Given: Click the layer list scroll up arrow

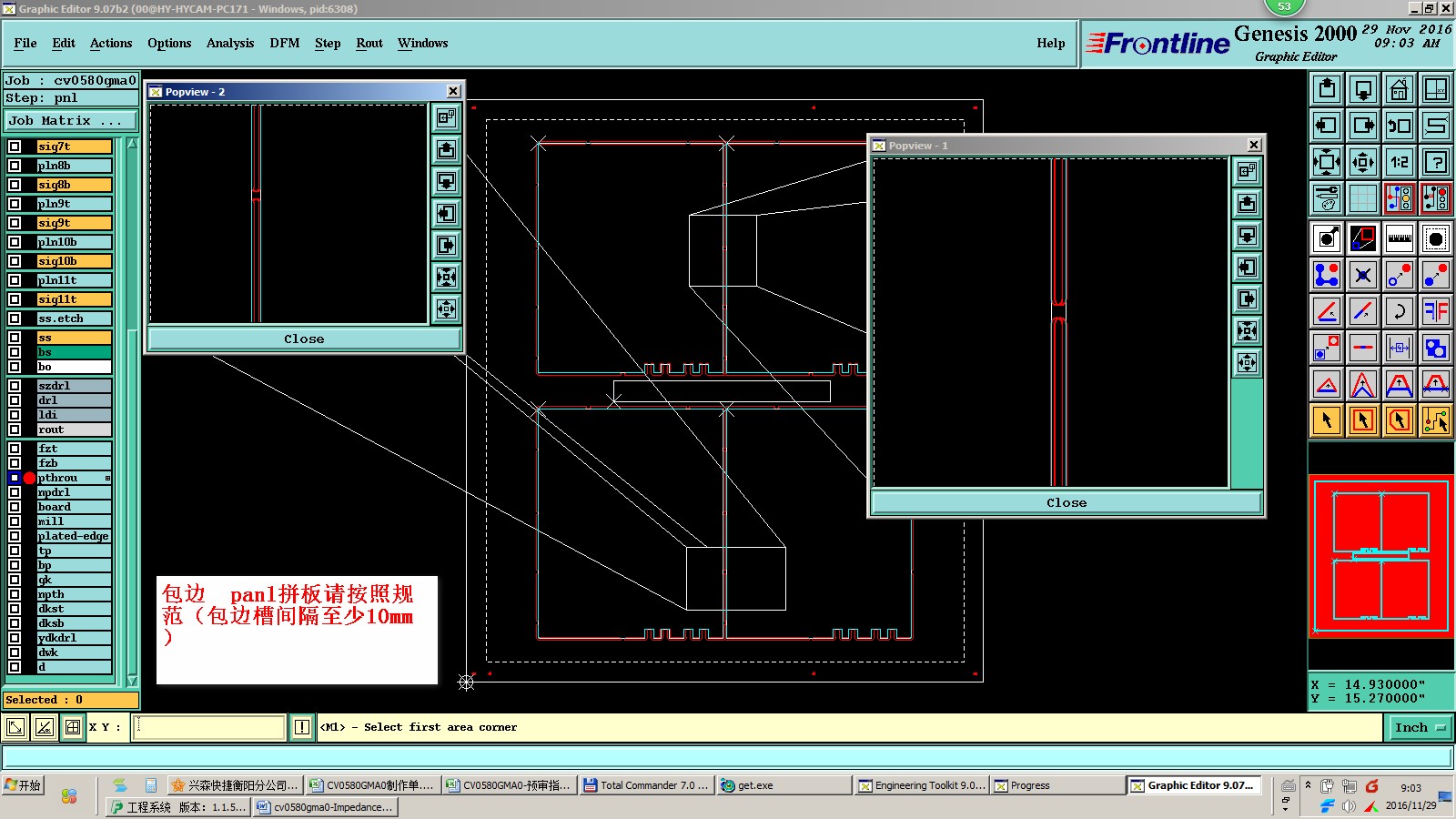Looking at the screenshot, I should point(132,144).
